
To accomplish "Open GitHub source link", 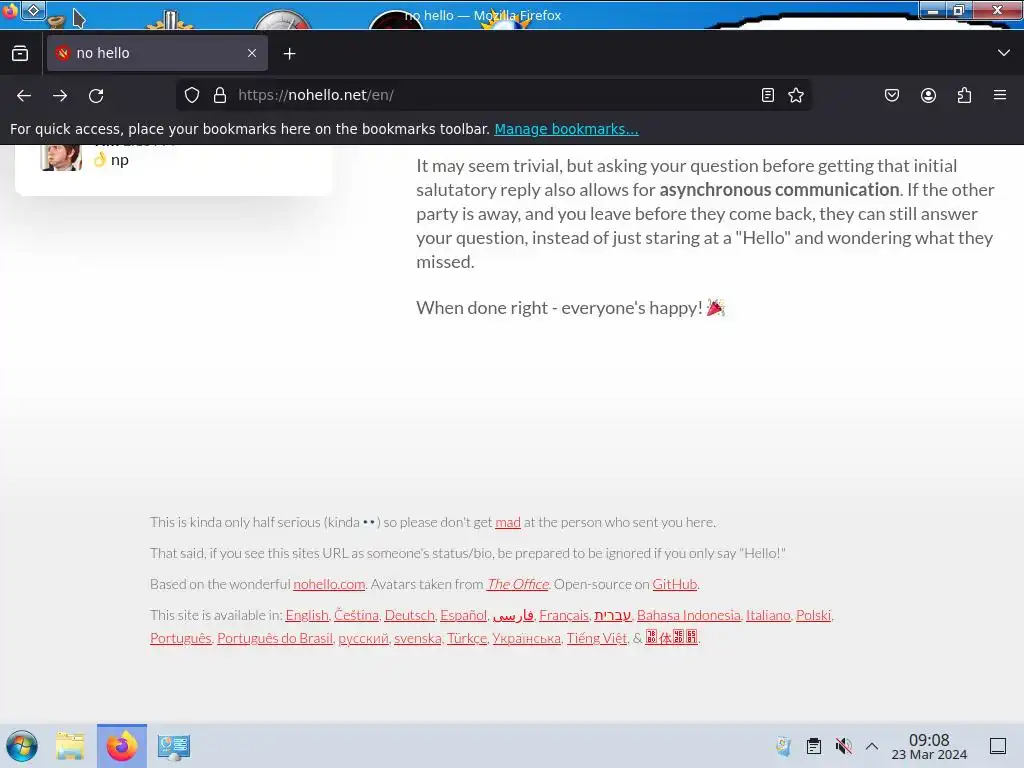I will 675,584.
